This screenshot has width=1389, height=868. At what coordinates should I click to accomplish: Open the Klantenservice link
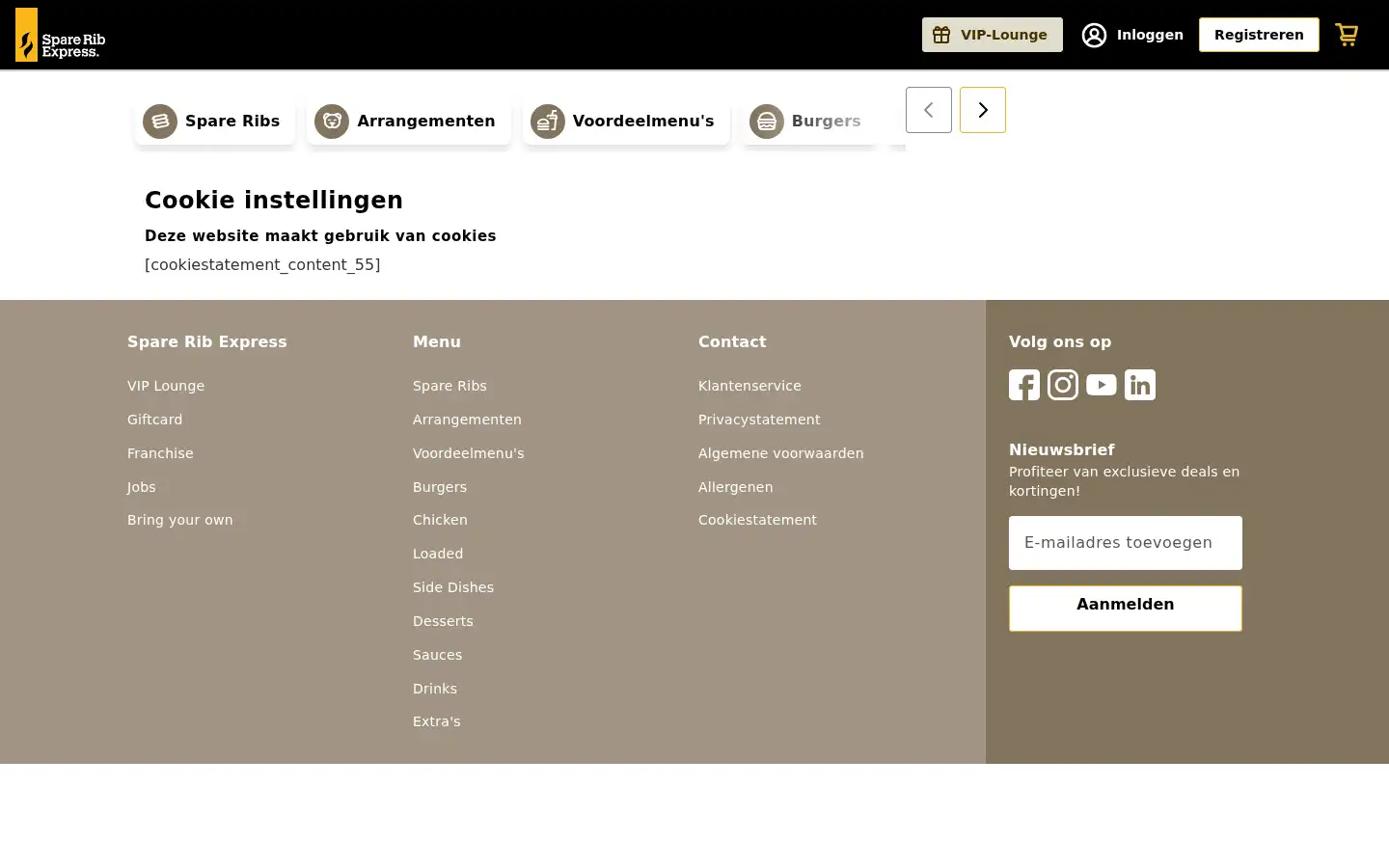click(x=749, y=386)
